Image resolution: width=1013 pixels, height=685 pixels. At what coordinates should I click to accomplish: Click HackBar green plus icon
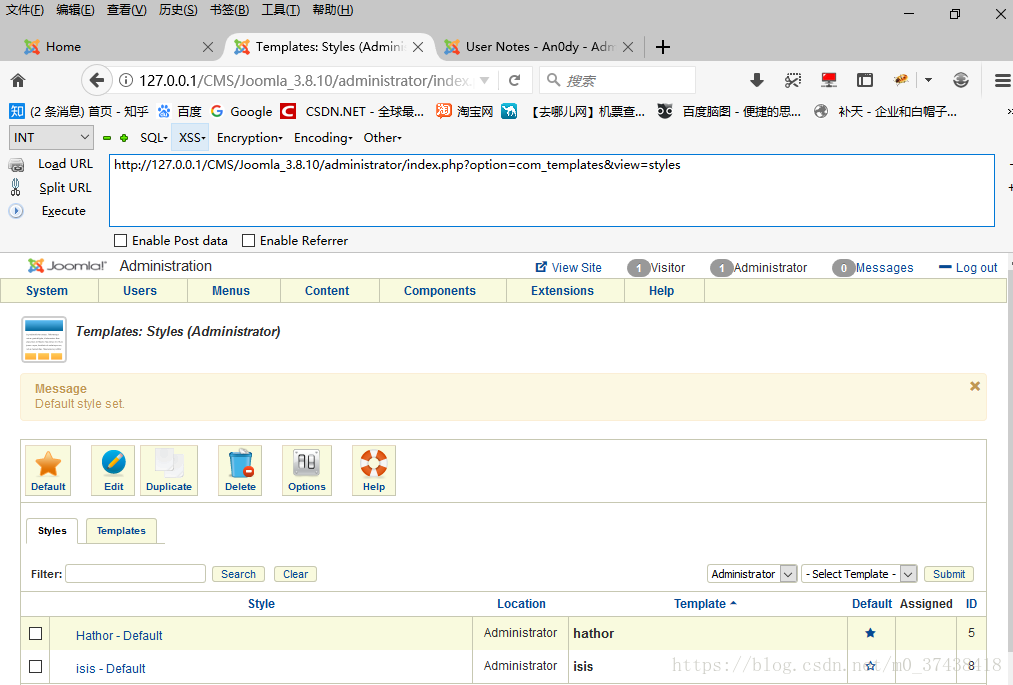tap(124, 138)
